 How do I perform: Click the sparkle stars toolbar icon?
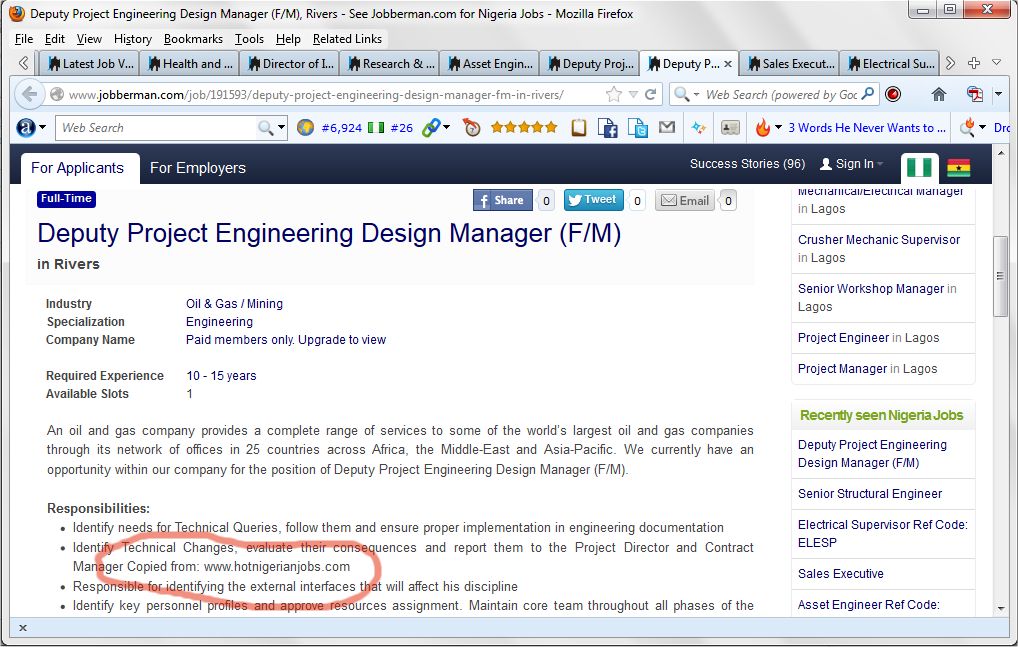point(699,128)
